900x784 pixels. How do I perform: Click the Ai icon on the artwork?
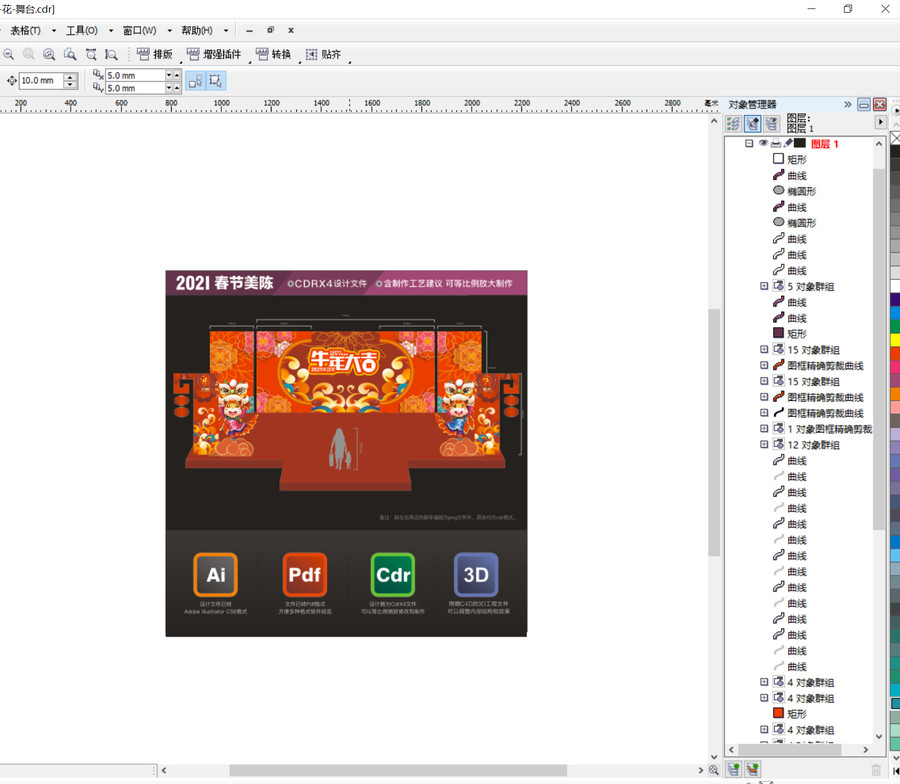(216, 575)
